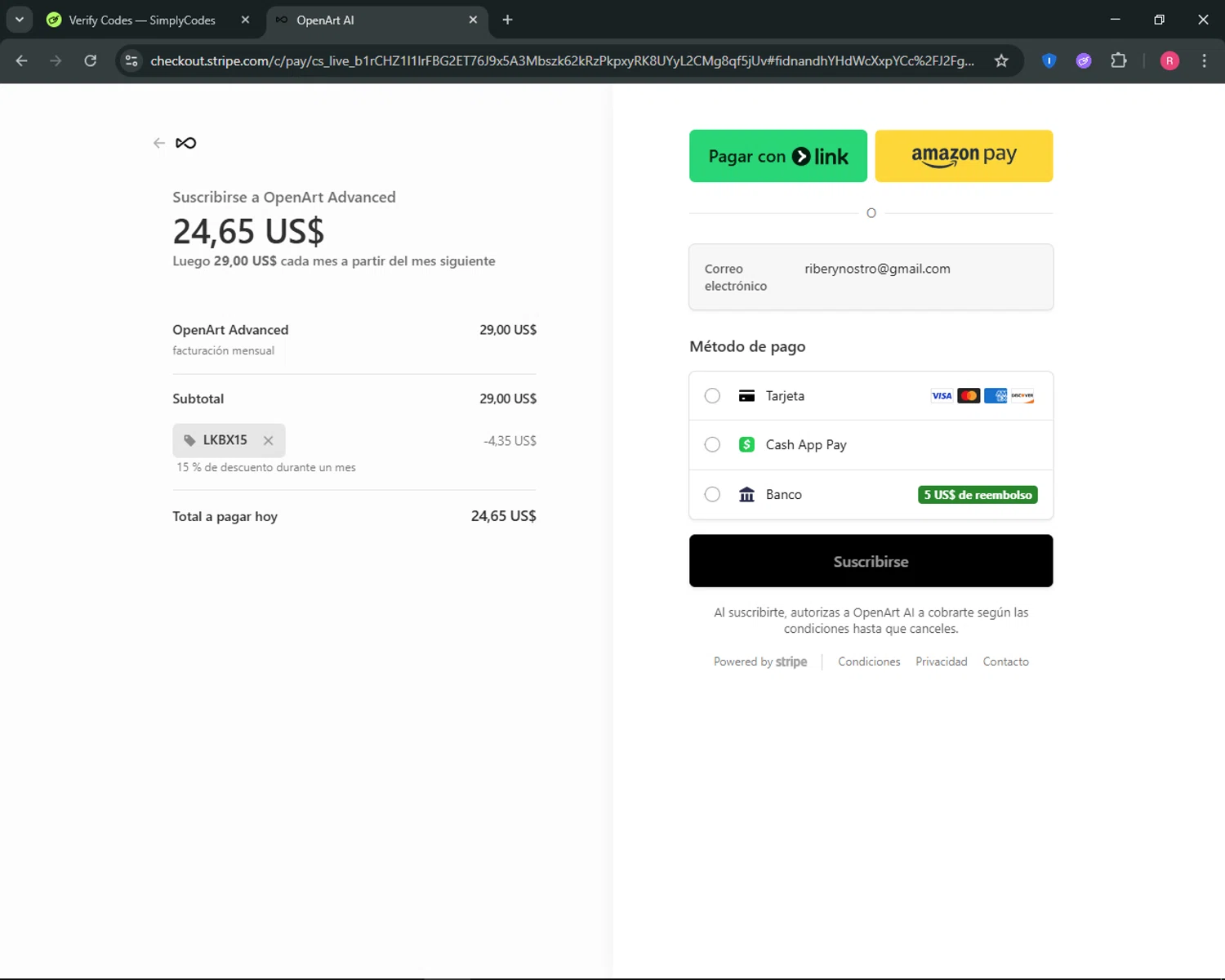The image size is (1225, 980).
Task: Open the Contacto link
Action: point(1005,661)
